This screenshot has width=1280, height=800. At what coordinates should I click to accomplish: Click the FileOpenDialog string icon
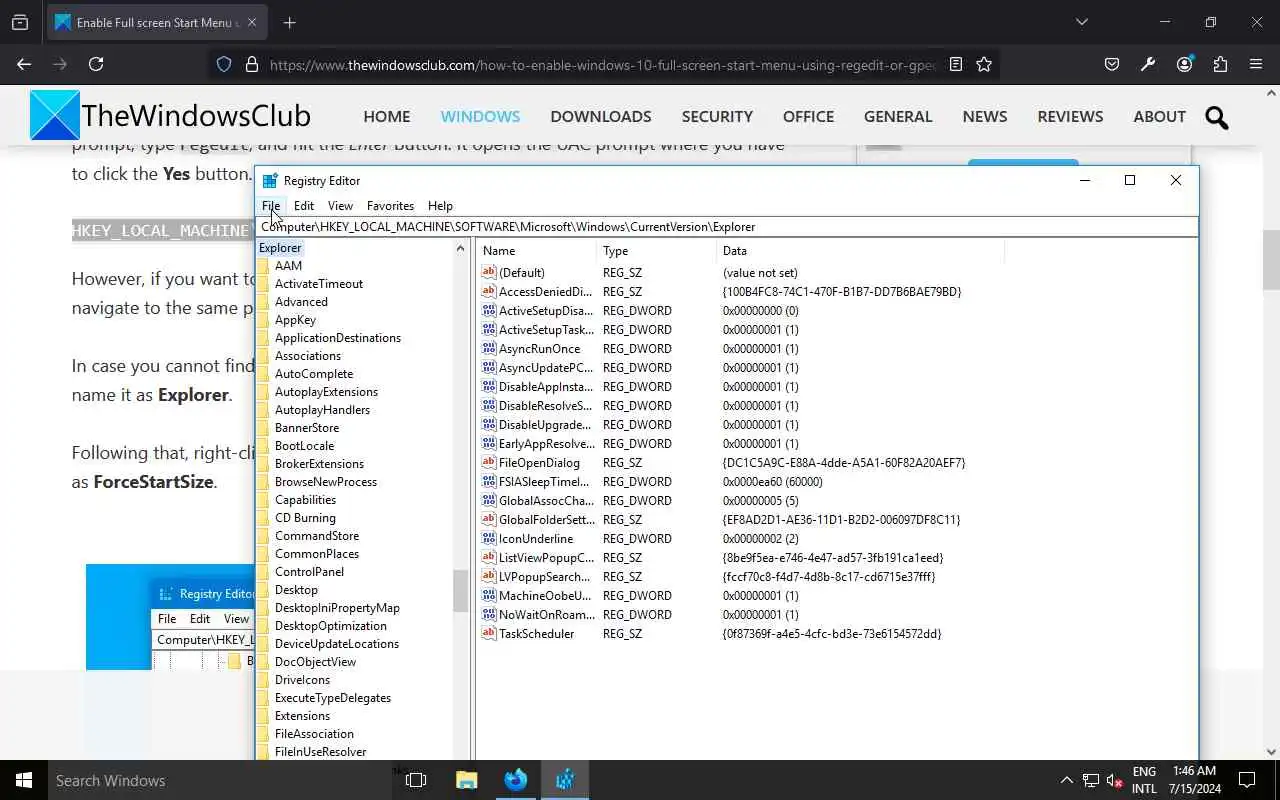point(489,462)
